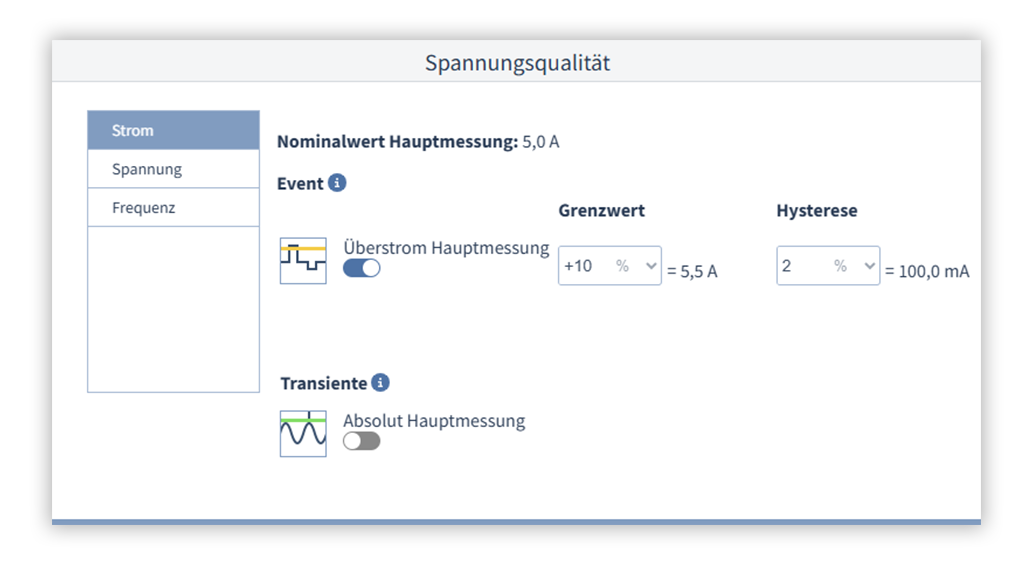Open the Hysterese unit dropdown
The width and height of the screenshot is (1032, 565).
(854, 266)
